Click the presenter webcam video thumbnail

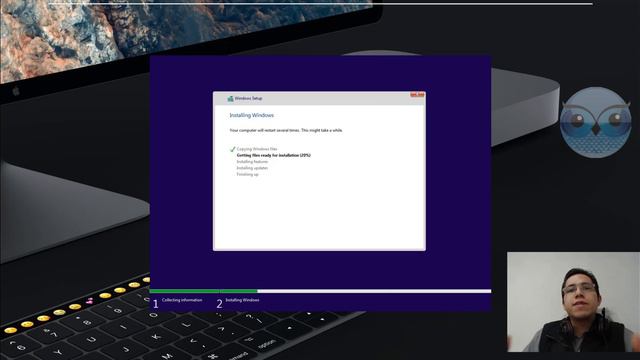tap(573, 302)
